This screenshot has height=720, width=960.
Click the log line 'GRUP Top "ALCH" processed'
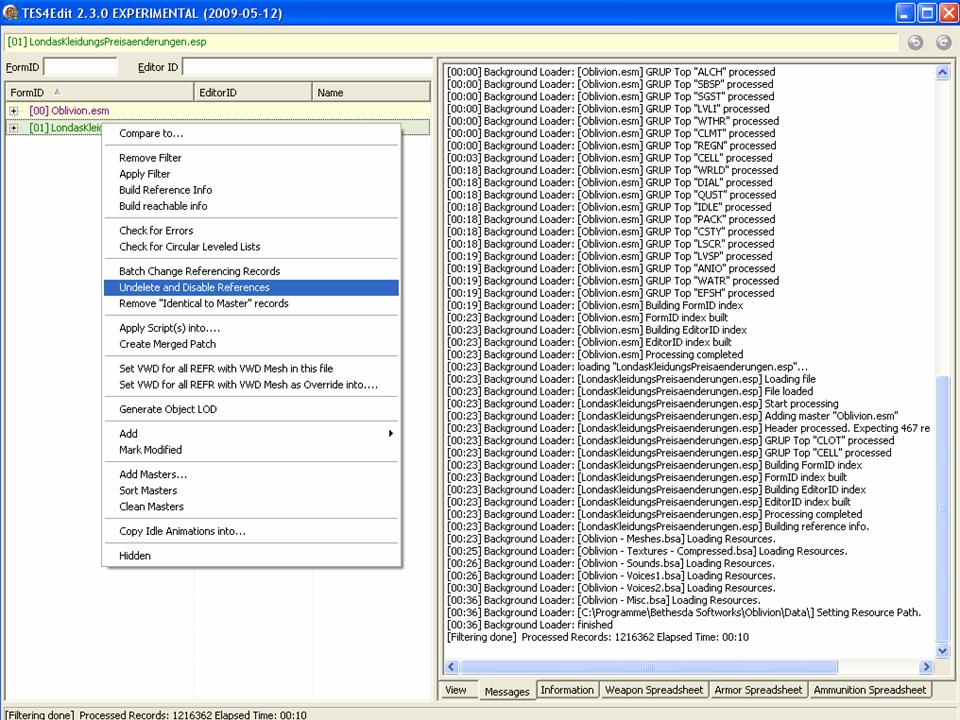611,72
